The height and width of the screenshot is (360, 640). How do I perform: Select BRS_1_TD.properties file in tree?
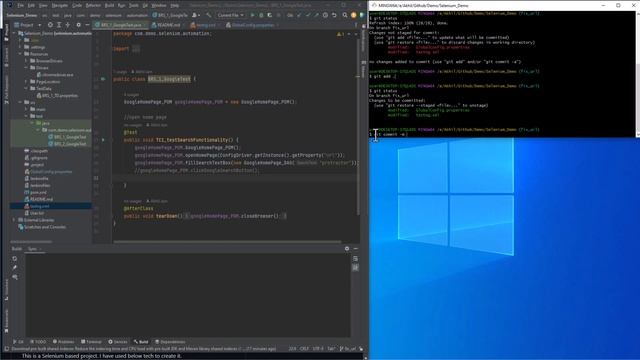[57, 96]
